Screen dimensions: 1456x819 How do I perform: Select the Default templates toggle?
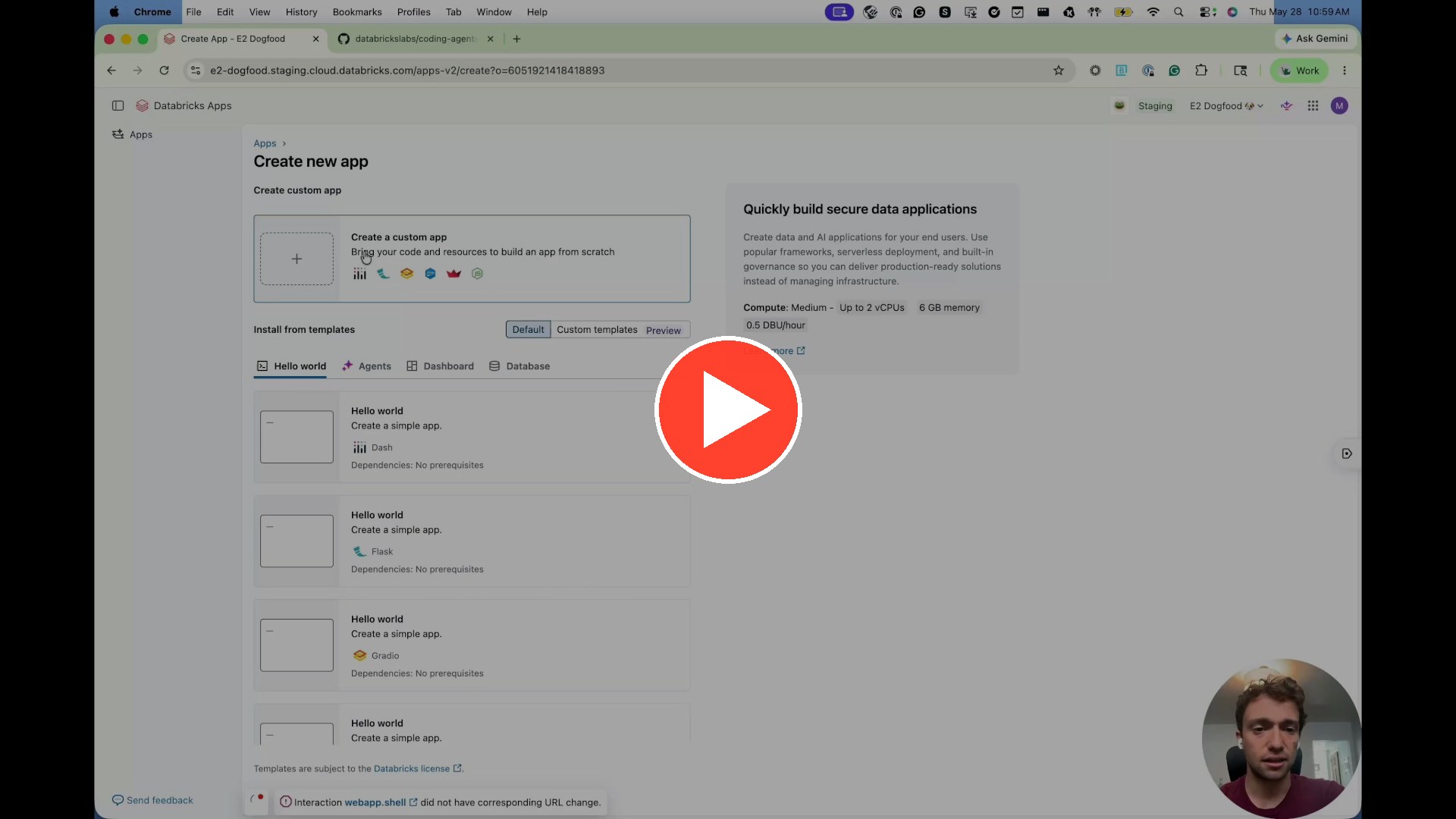pyautogui.click(x=528, y=329)
